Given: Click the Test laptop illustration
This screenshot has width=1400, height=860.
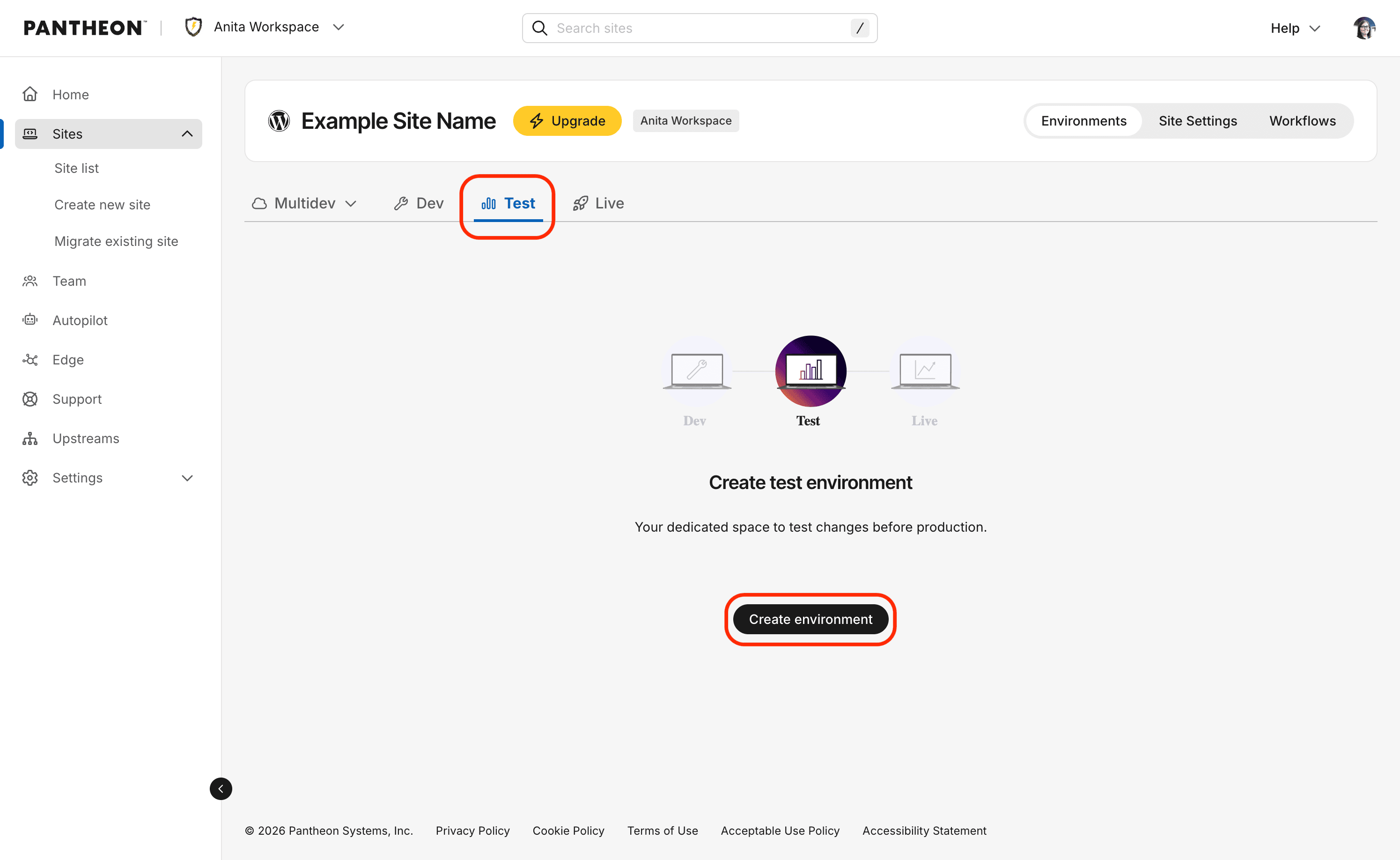Looking at the screenshot, I should [x=811, y=371].
